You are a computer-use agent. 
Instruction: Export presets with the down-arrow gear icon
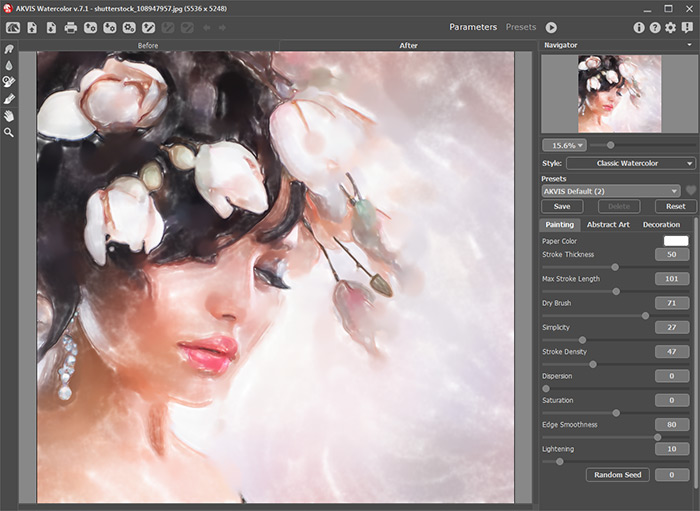(110, 28)
